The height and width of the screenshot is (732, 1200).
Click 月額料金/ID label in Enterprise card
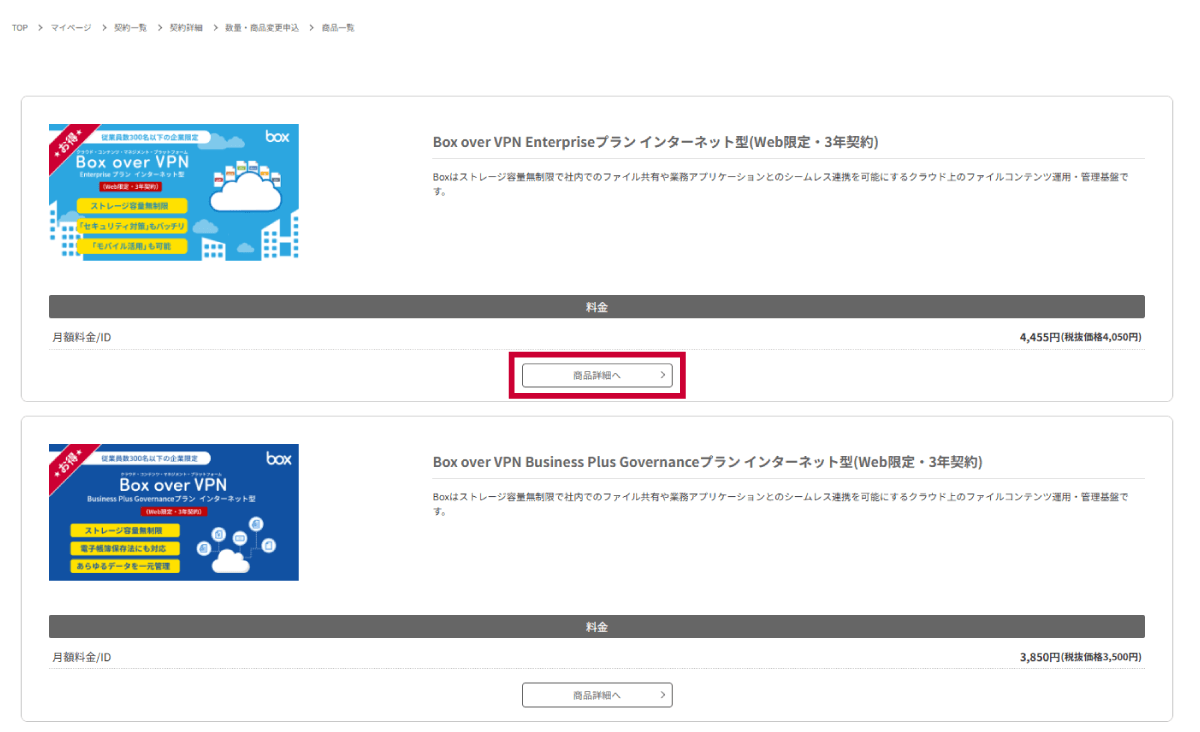82,337
